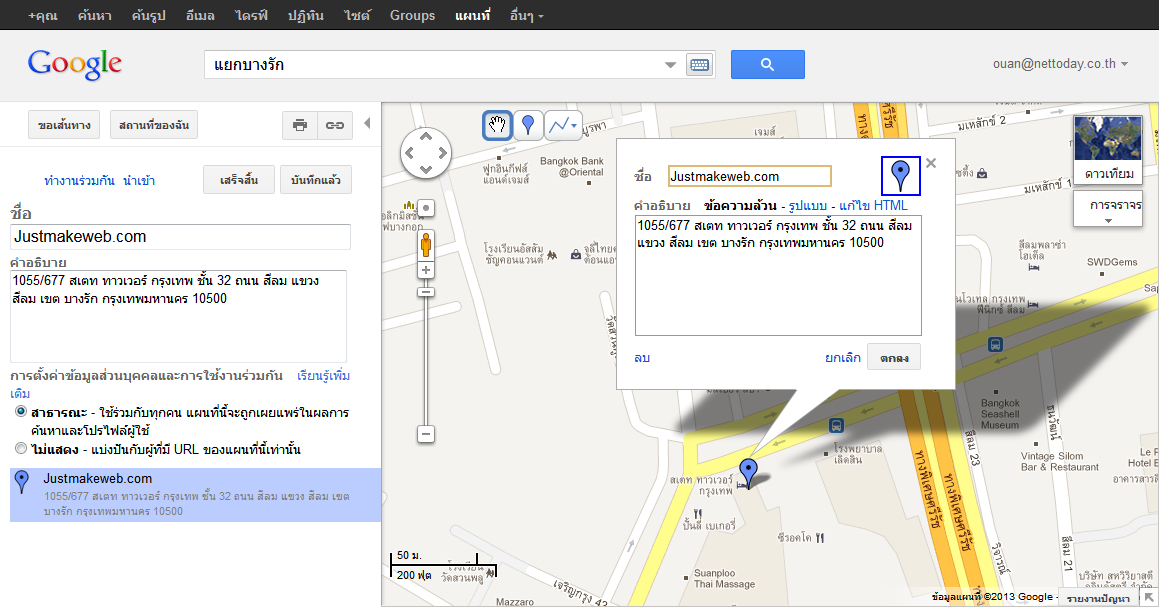
Task: Zoom out with the minus button
Action: pos(426,434)
